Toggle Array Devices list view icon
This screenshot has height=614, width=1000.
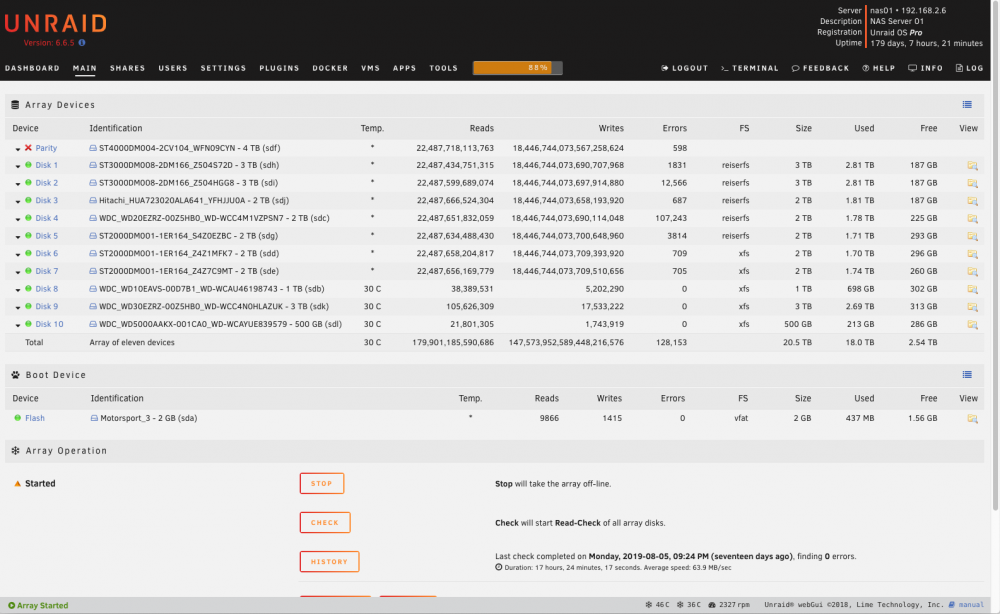[x=967, y=105]
